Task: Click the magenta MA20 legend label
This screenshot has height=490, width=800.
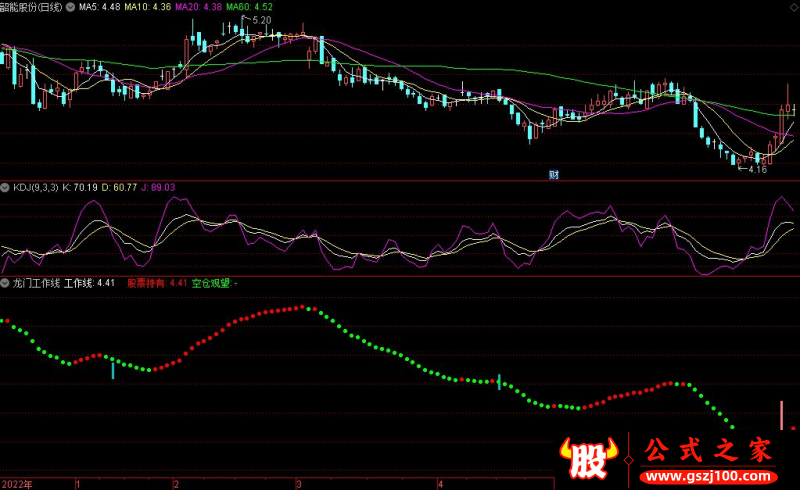Action: click(x=198, y=7)
